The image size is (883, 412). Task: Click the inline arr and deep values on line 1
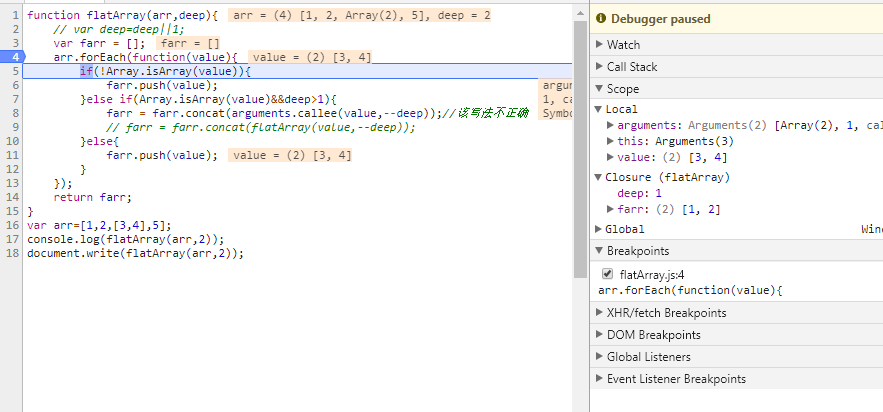point(359,15)
